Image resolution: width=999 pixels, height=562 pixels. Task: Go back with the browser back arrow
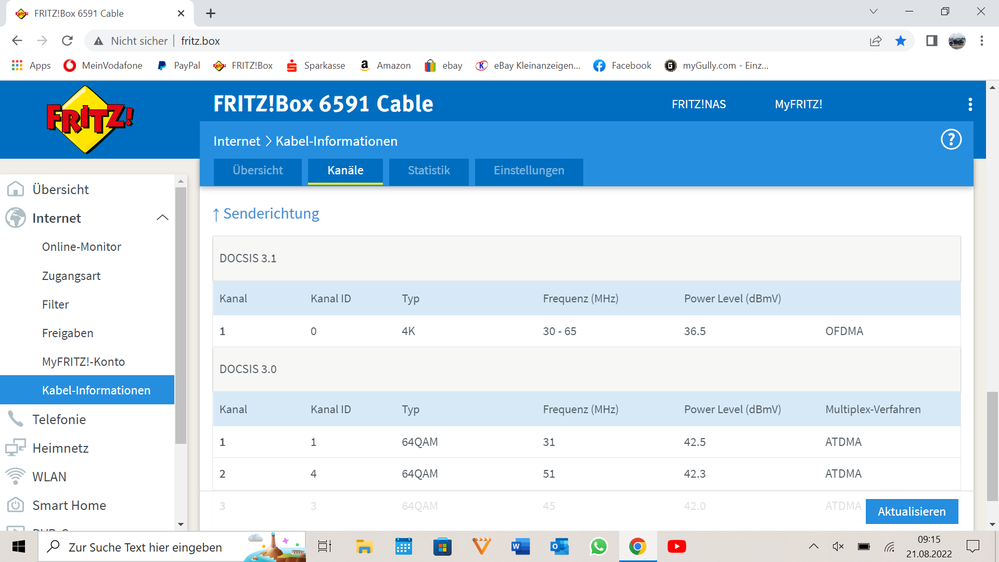[x=17, y=41]
